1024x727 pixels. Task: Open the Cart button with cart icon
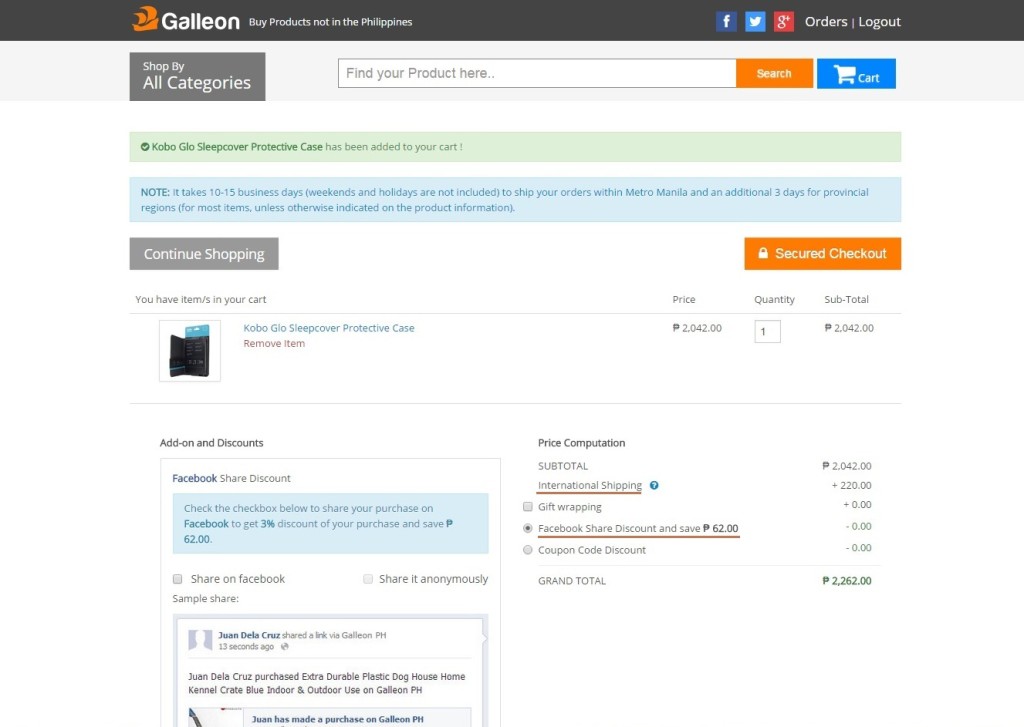point(856,74)
